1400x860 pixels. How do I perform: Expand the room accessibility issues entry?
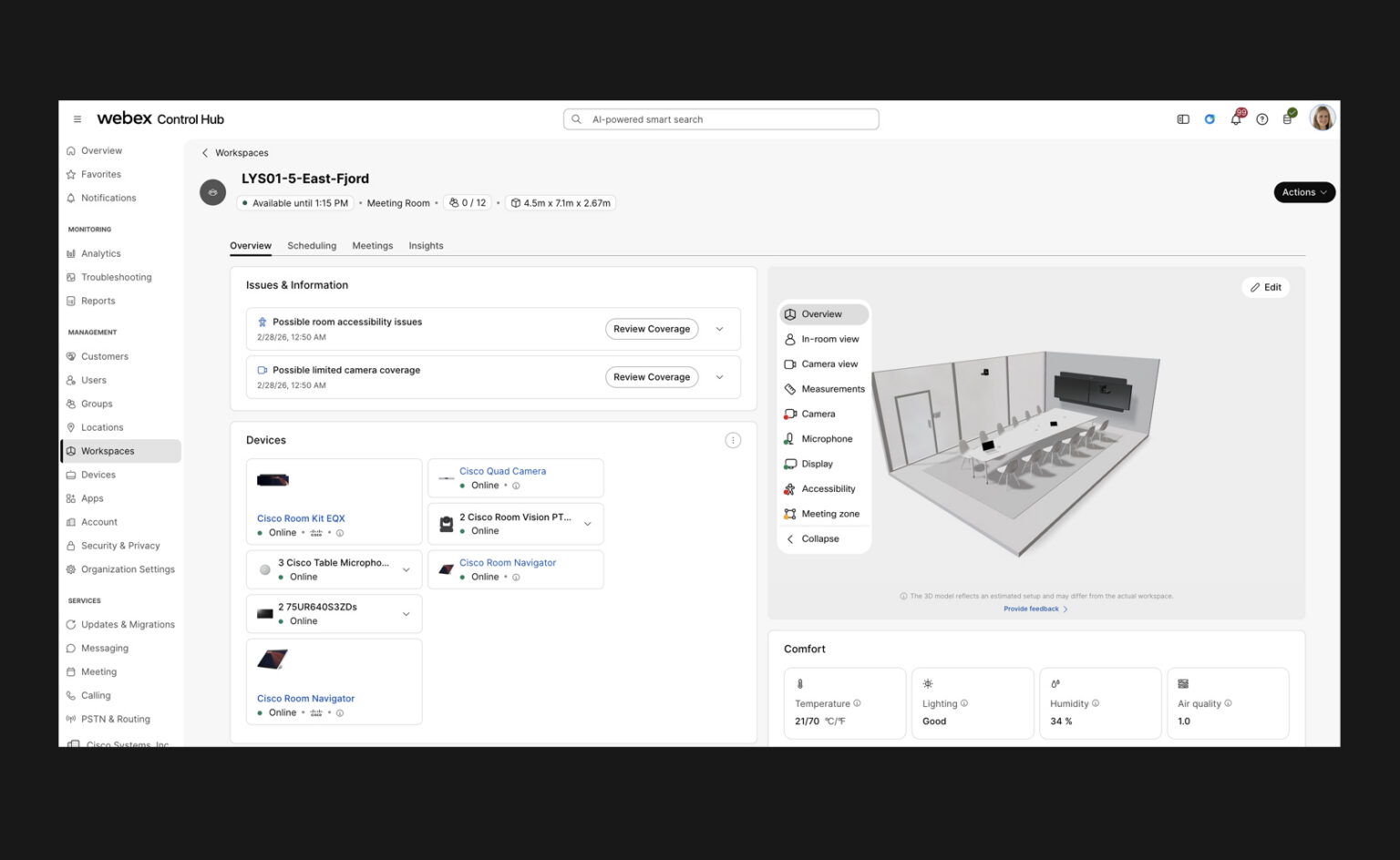tap(719, 330)
